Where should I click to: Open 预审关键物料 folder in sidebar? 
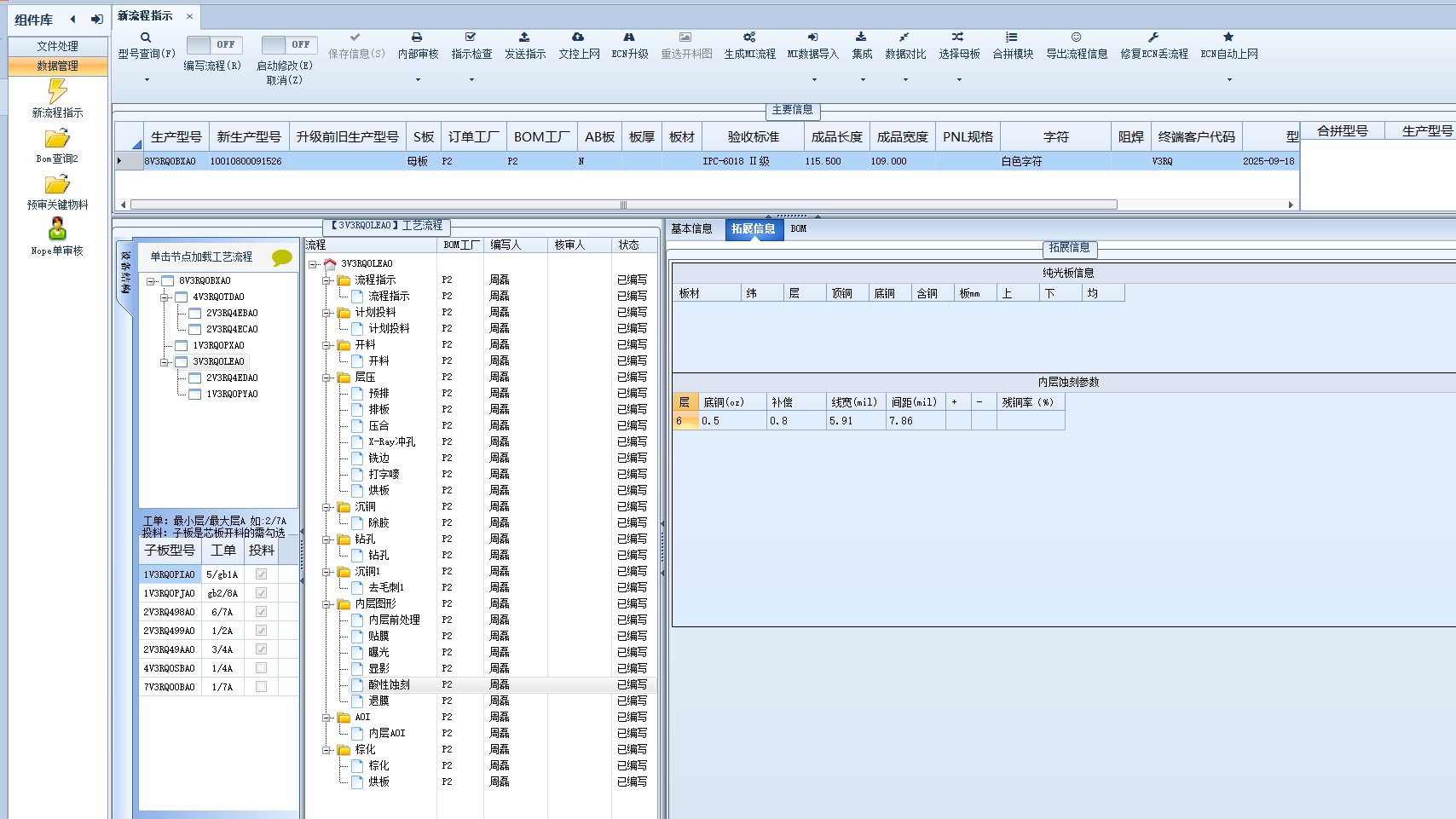pos(57,184)
